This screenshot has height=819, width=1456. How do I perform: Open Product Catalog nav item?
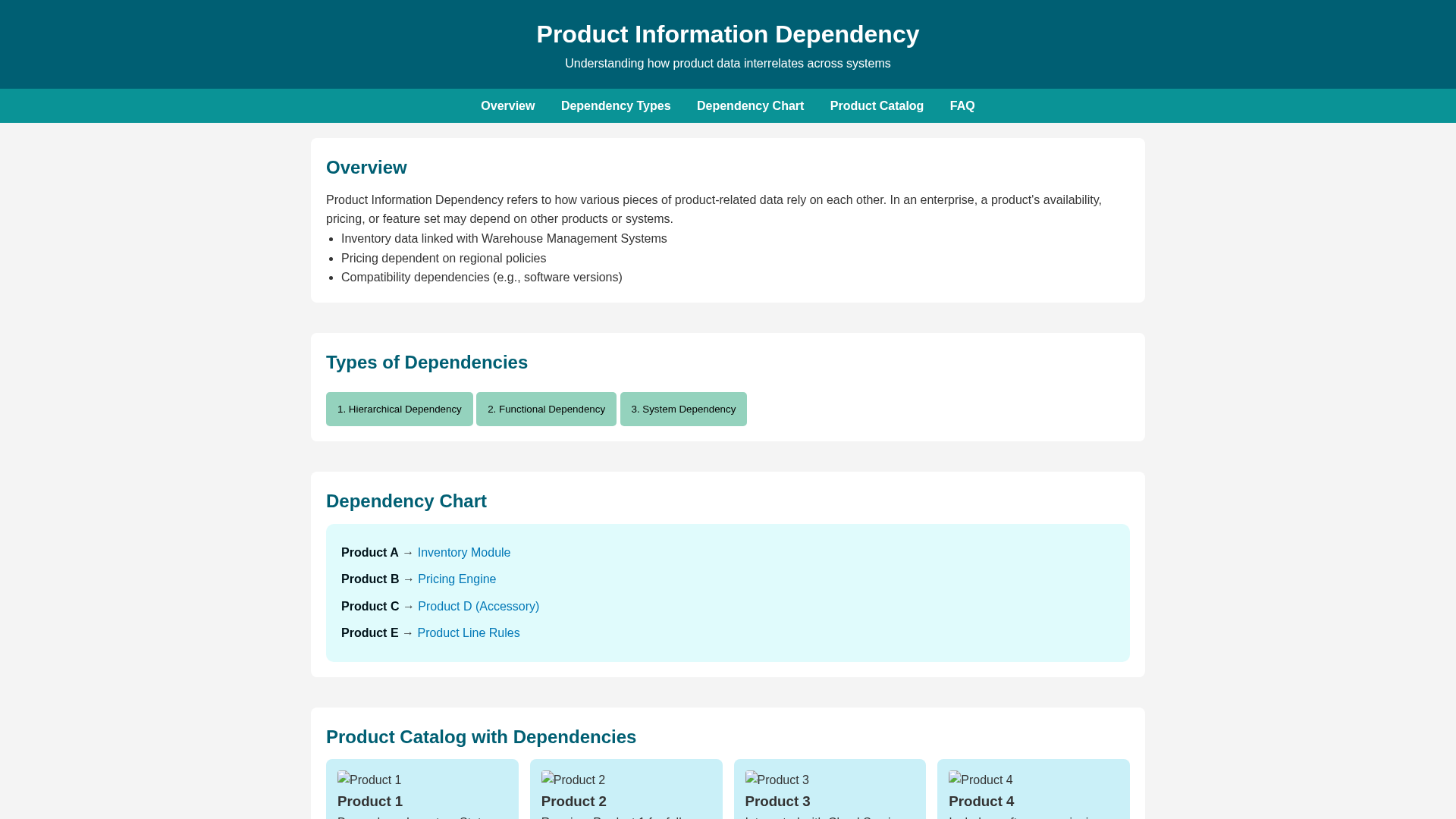click(877, 106)
